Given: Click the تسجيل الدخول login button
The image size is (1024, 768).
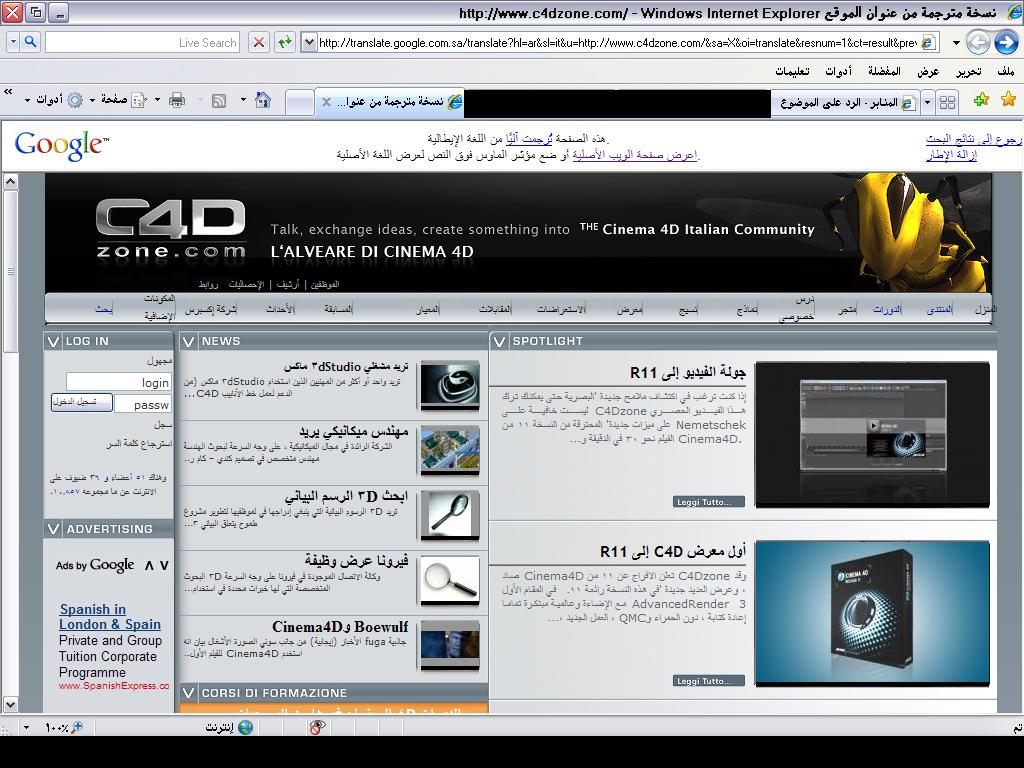Looking at the screenshot, I should coord(82,402).
